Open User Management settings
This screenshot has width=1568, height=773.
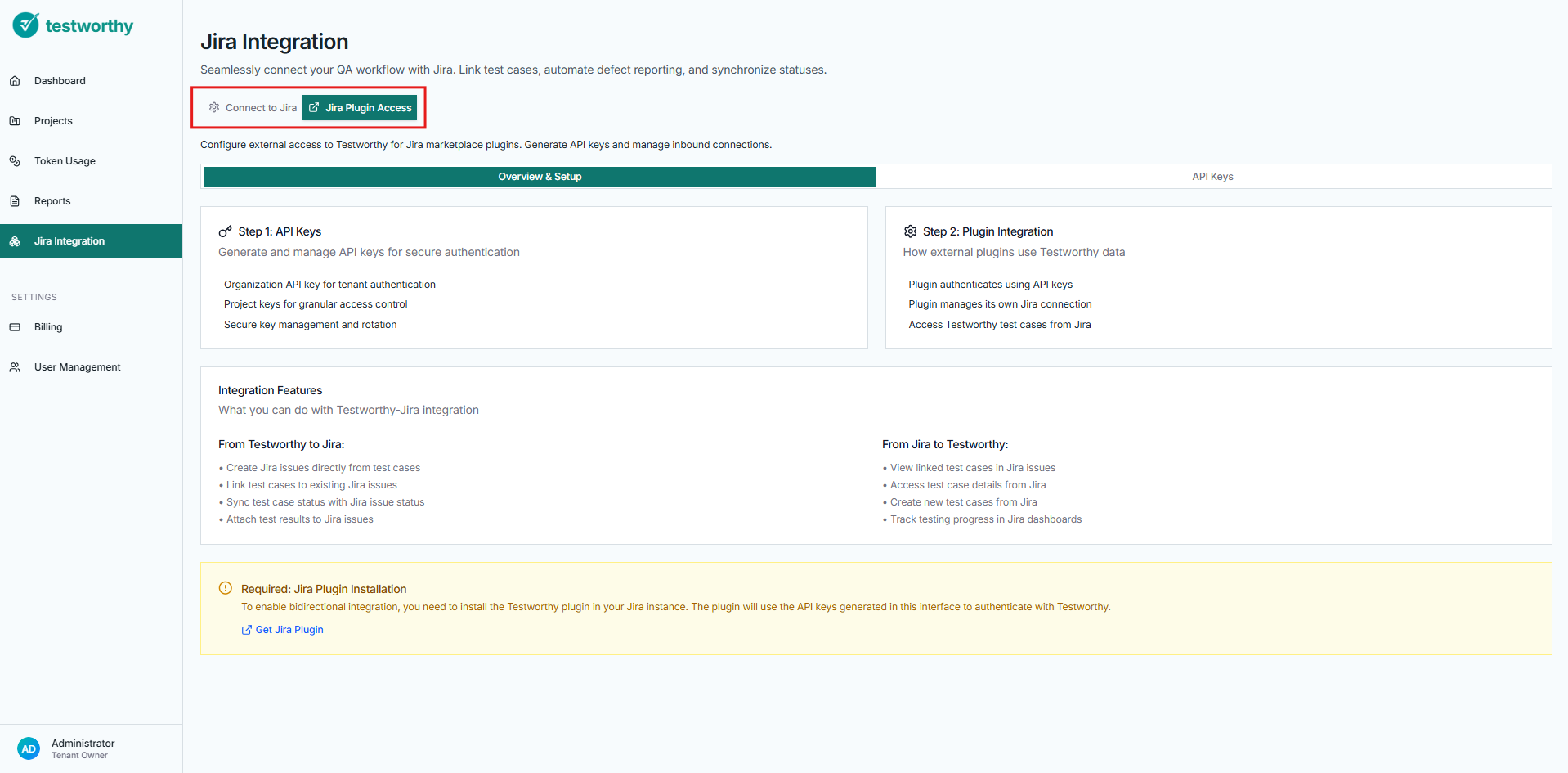pos(91,367)
